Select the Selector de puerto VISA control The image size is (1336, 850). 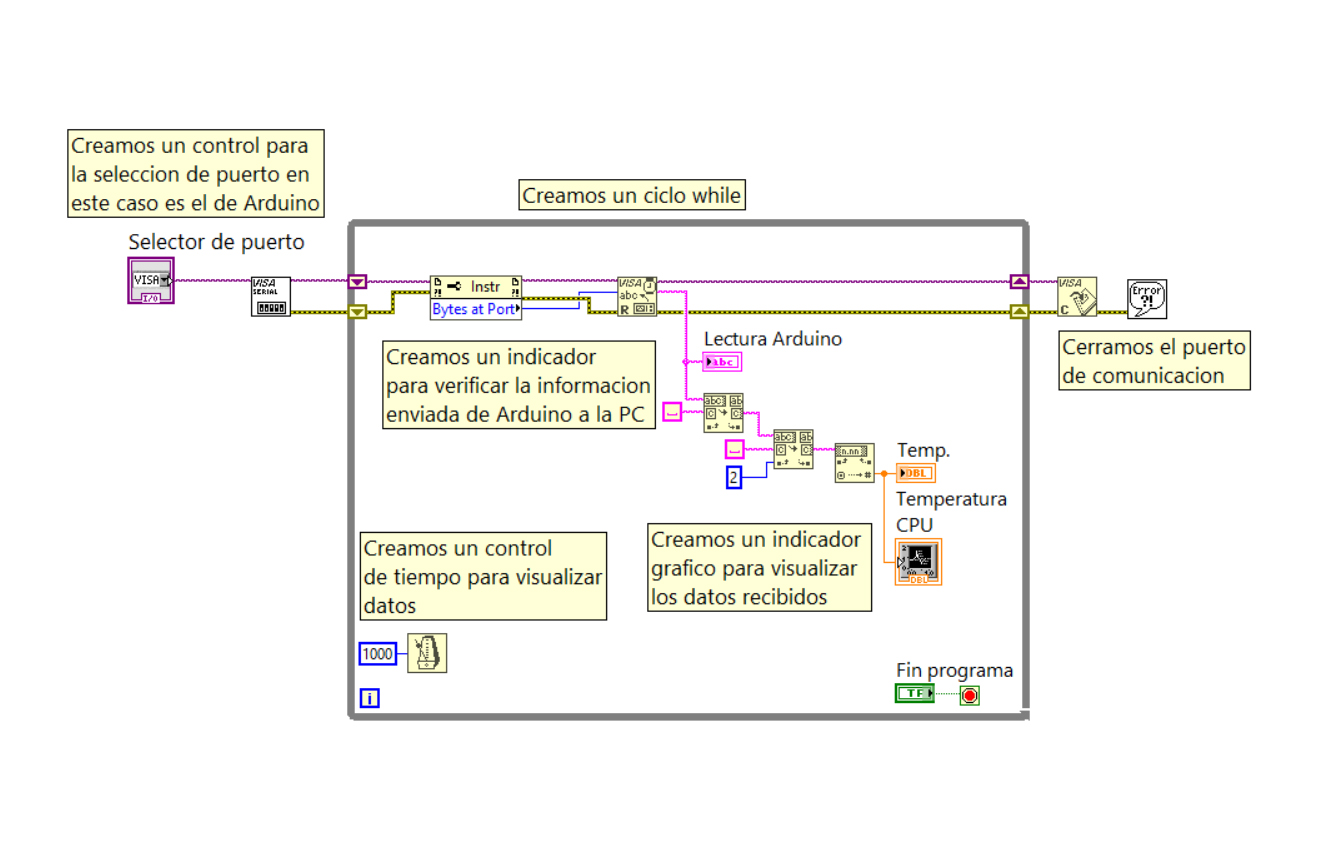click(x=150, y=280)
